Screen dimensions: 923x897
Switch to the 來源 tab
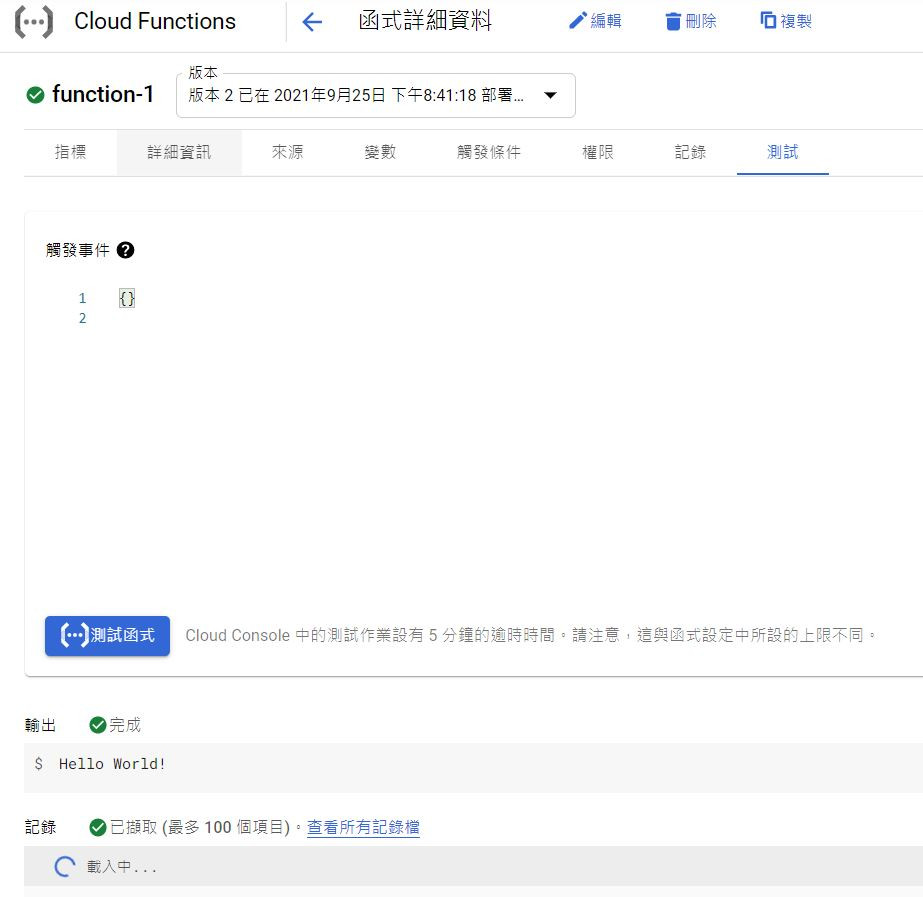pos(287,152)
